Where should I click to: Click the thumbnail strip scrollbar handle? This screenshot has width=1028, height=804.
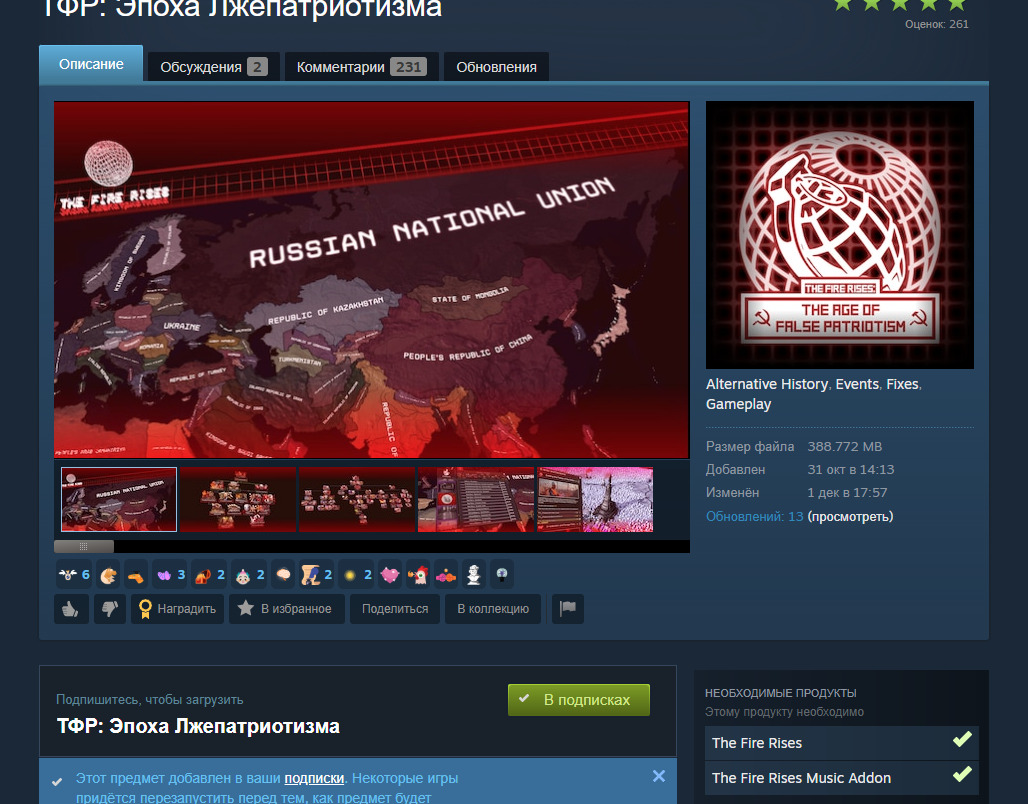pyautogui.click(x=84, y=546)
